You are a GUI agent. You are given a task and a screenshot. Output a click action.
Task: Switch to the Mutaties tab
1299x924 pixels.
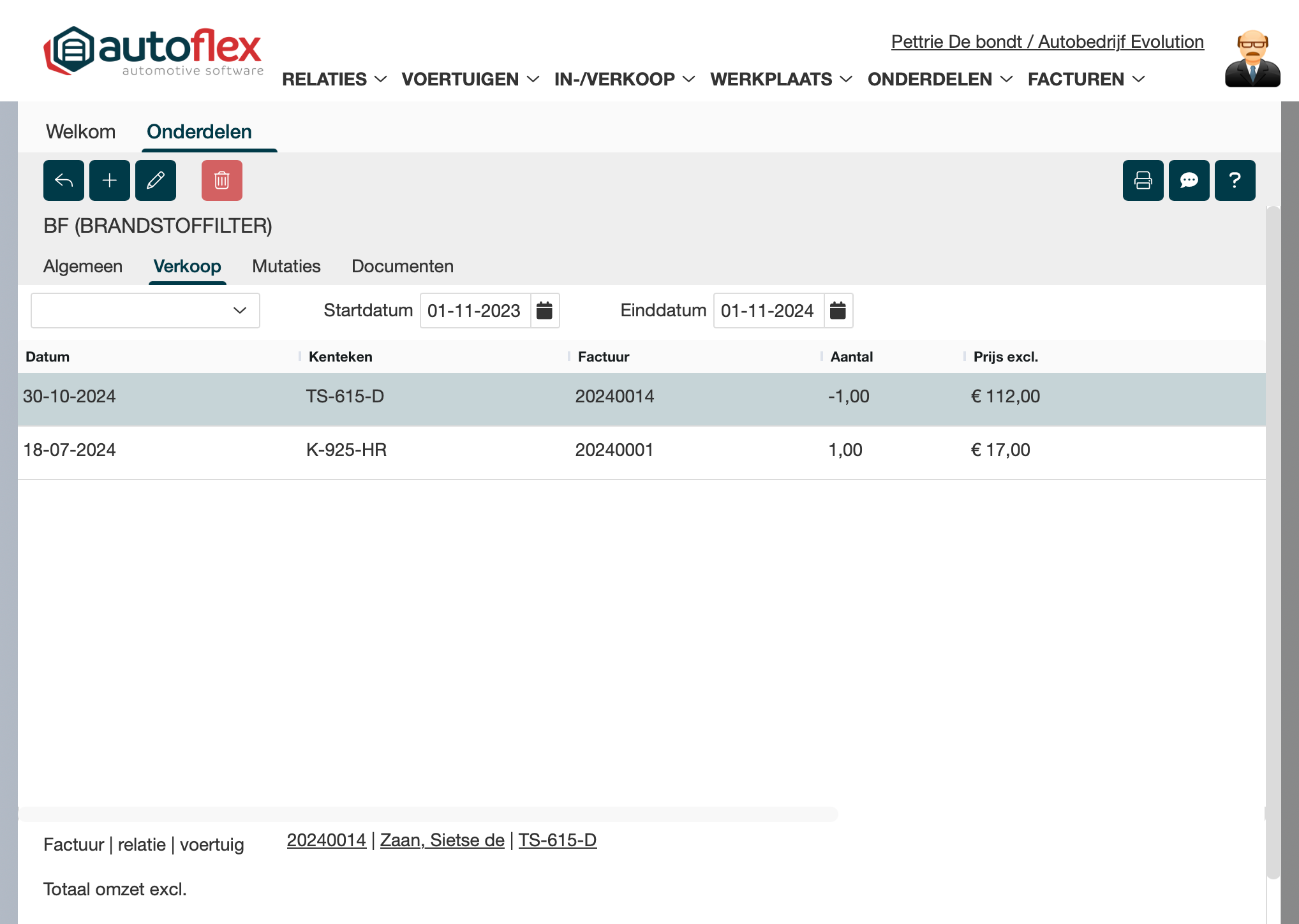pyautogui.click(x=286, y=266)
